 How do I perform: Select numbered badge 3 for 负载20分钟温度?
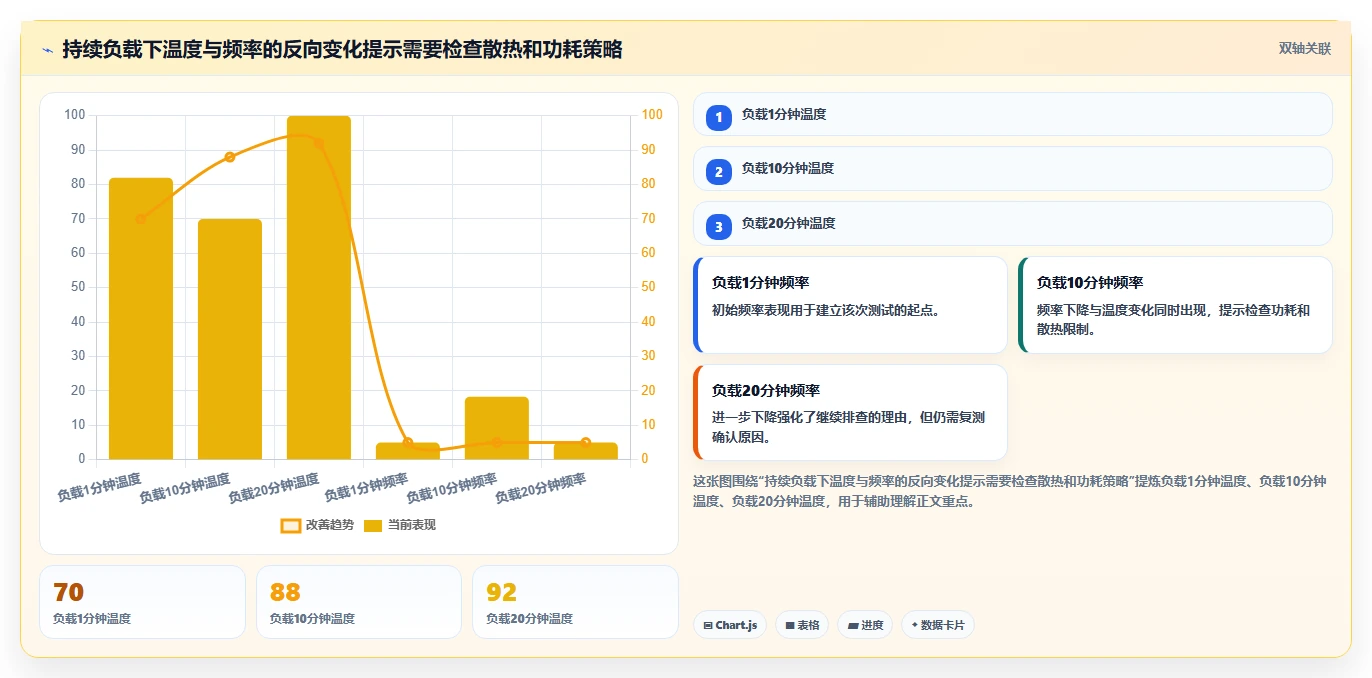coord(718,227)
